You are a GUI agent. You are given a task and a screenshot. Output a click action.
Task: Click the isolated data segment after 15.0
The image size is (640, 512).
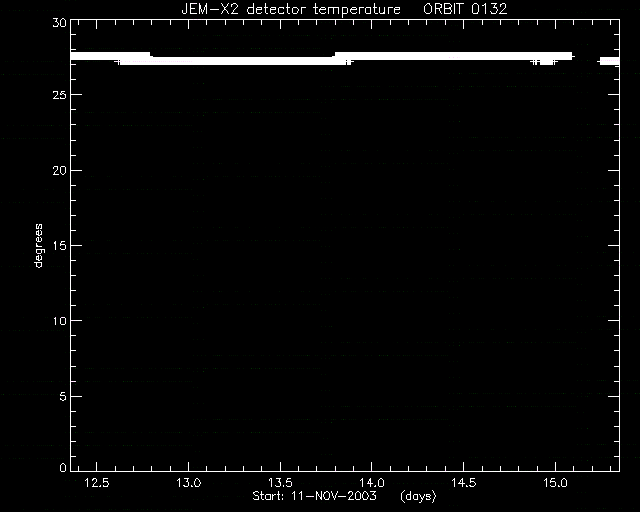point(609,61)
